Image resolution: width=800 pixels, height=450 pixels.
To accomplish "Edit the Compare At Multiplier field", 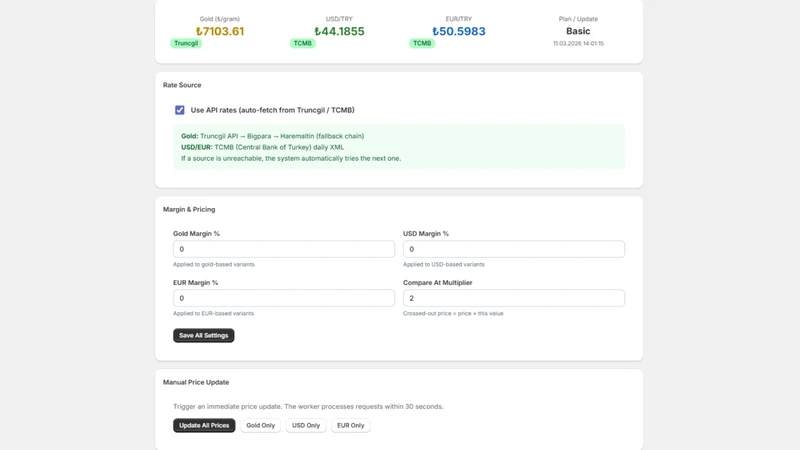I will point(514,298).
